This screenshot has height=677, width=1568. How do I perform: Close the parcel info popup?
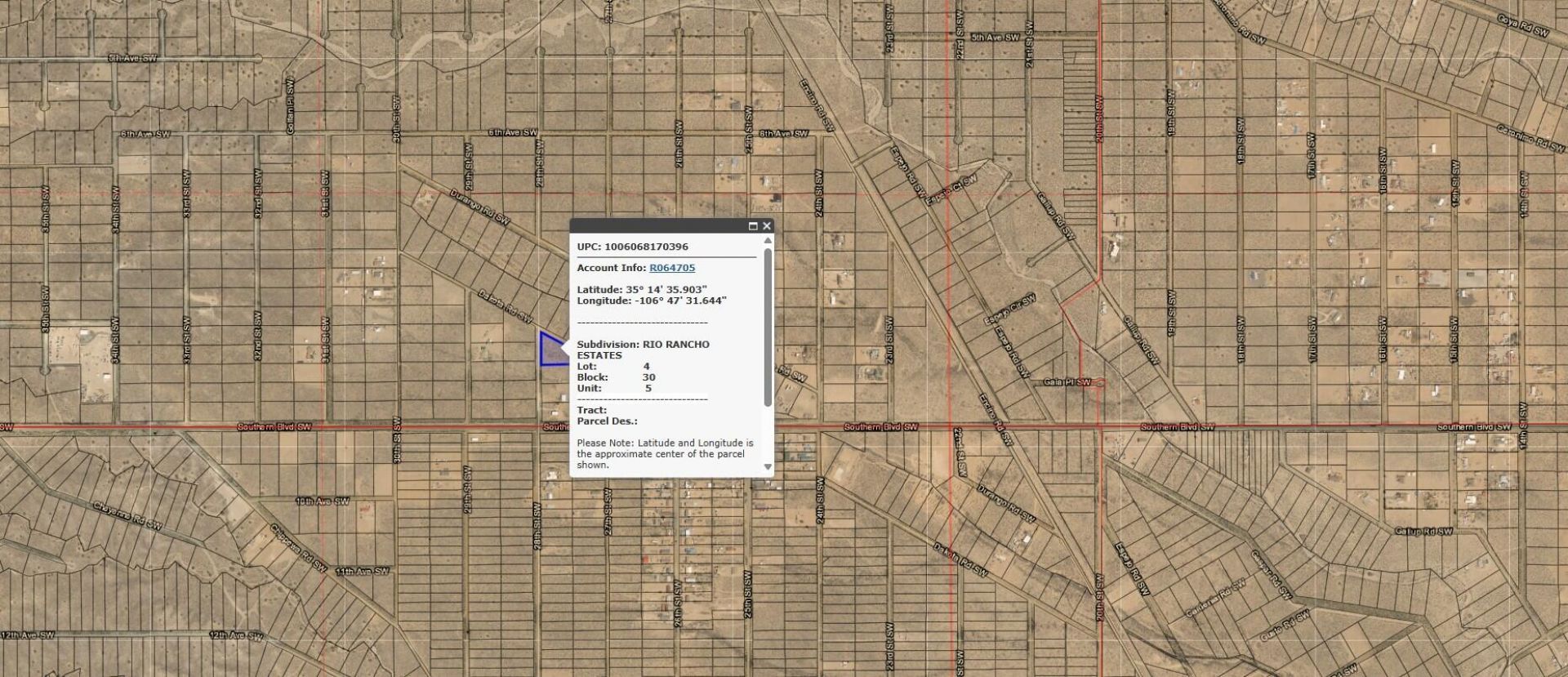pos(767,226)
